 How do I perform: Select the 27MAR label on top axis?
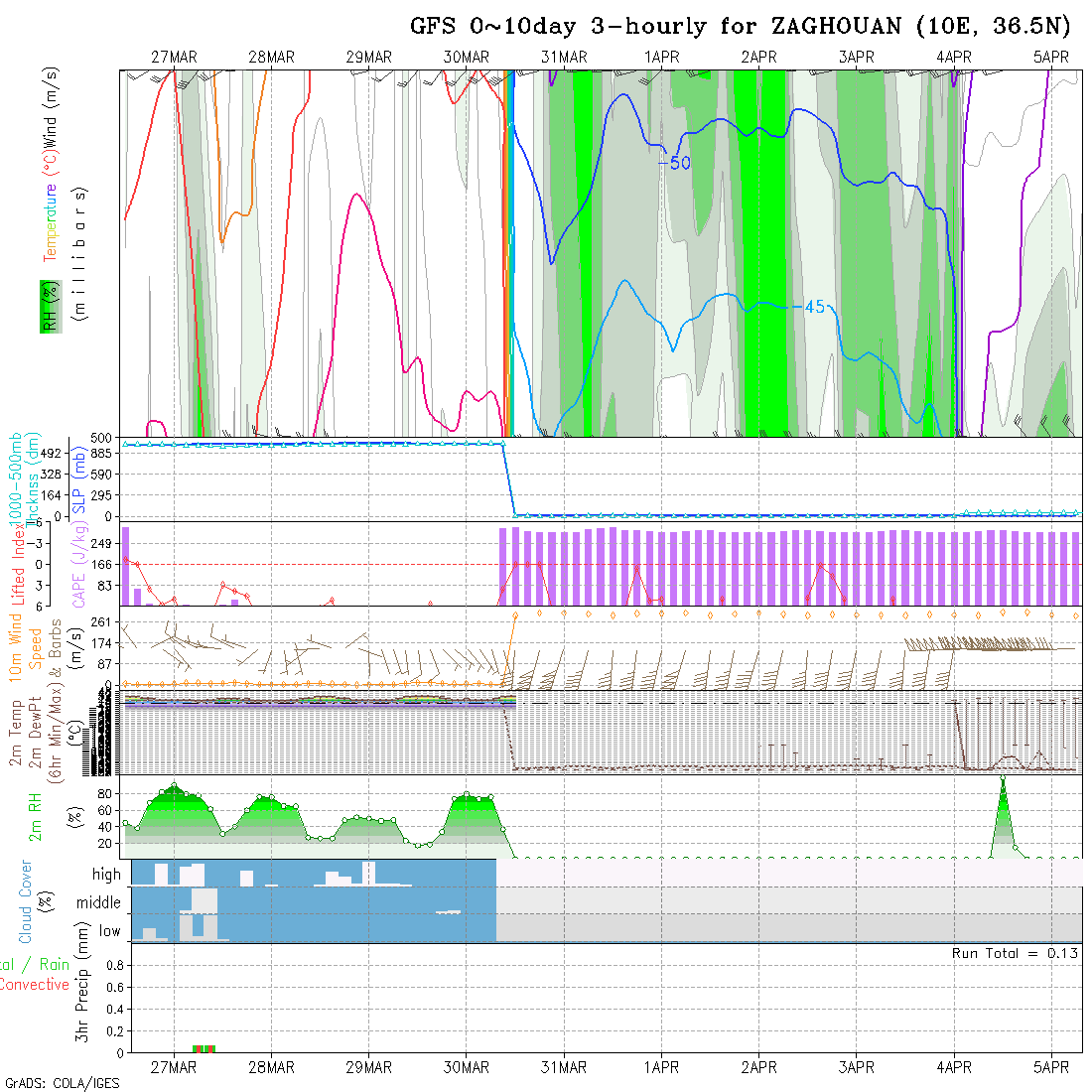pyautogui.click(x=174, y=58)
